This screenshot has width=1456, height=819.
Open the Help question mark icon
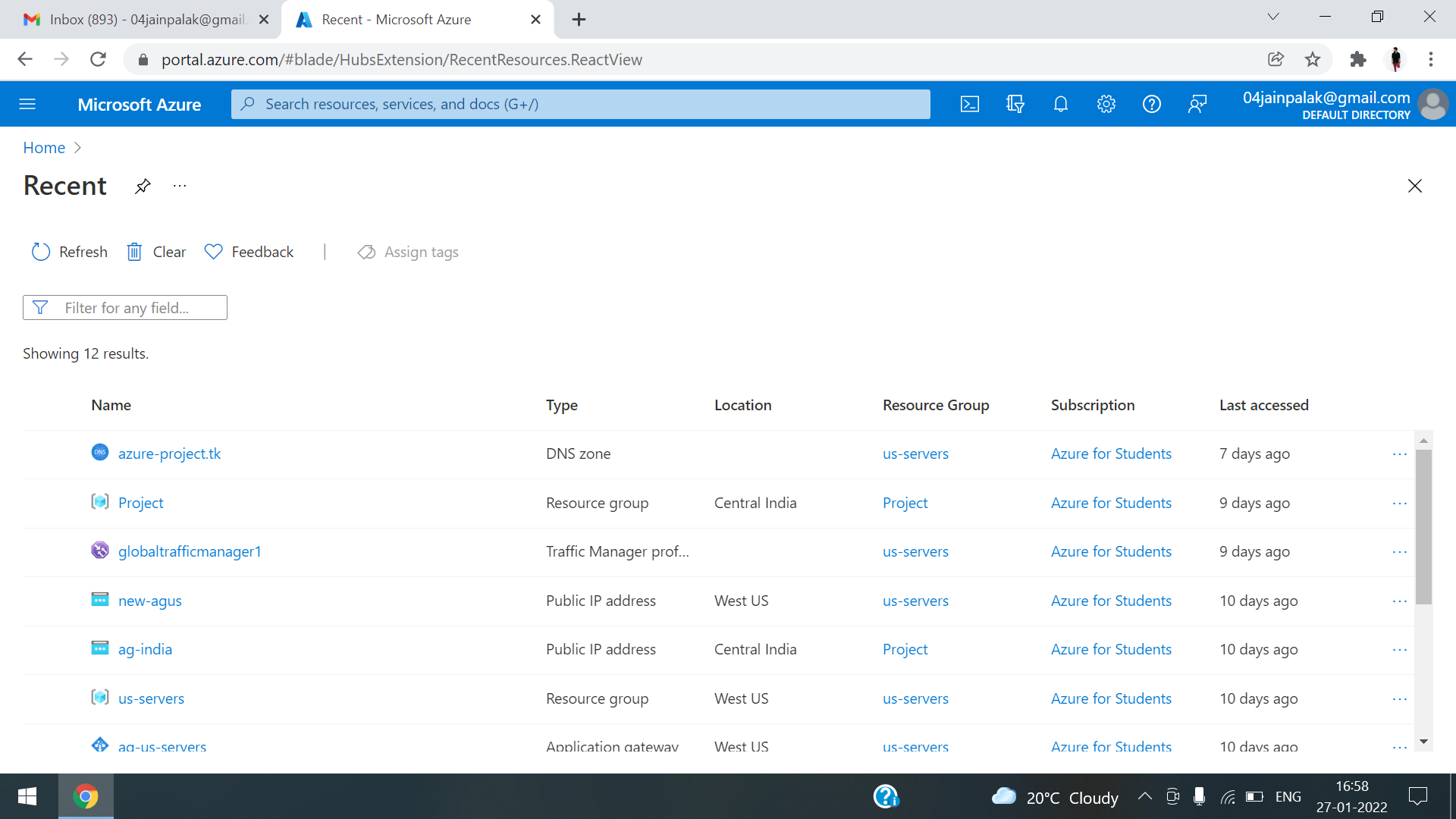(x=1152, y=104)
